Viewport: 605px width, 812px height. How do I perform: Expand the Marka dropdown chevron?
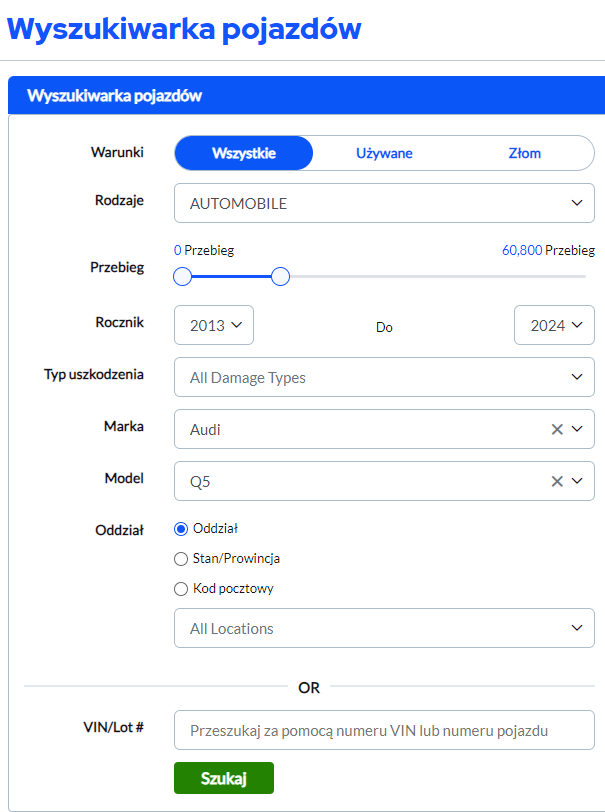(577, 429)
